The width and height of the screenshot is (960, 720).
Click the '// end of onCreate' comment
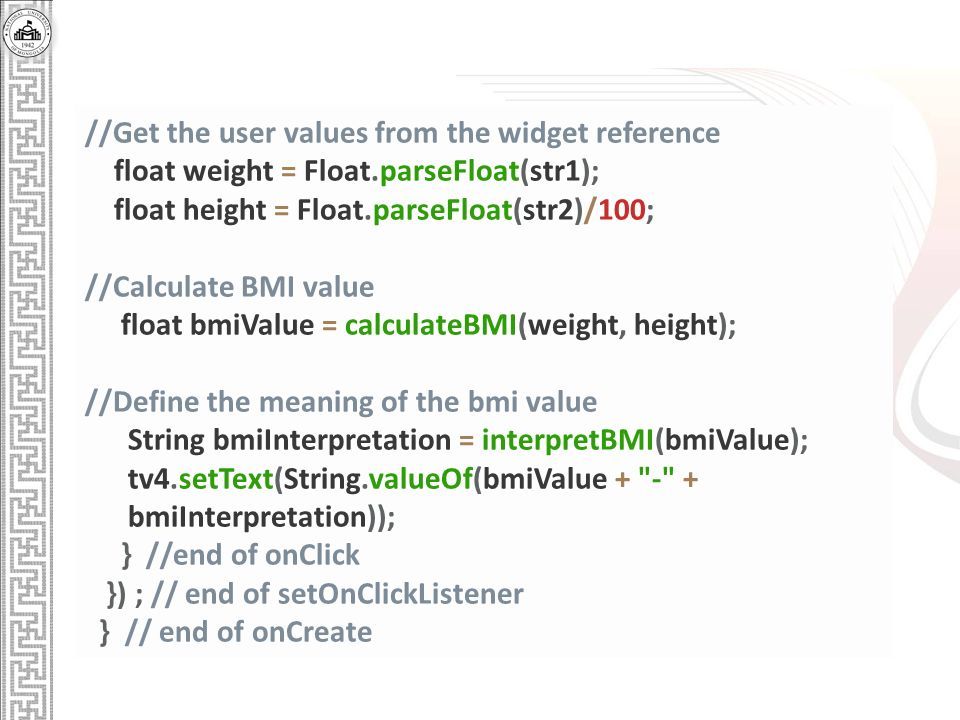point(248,632)
